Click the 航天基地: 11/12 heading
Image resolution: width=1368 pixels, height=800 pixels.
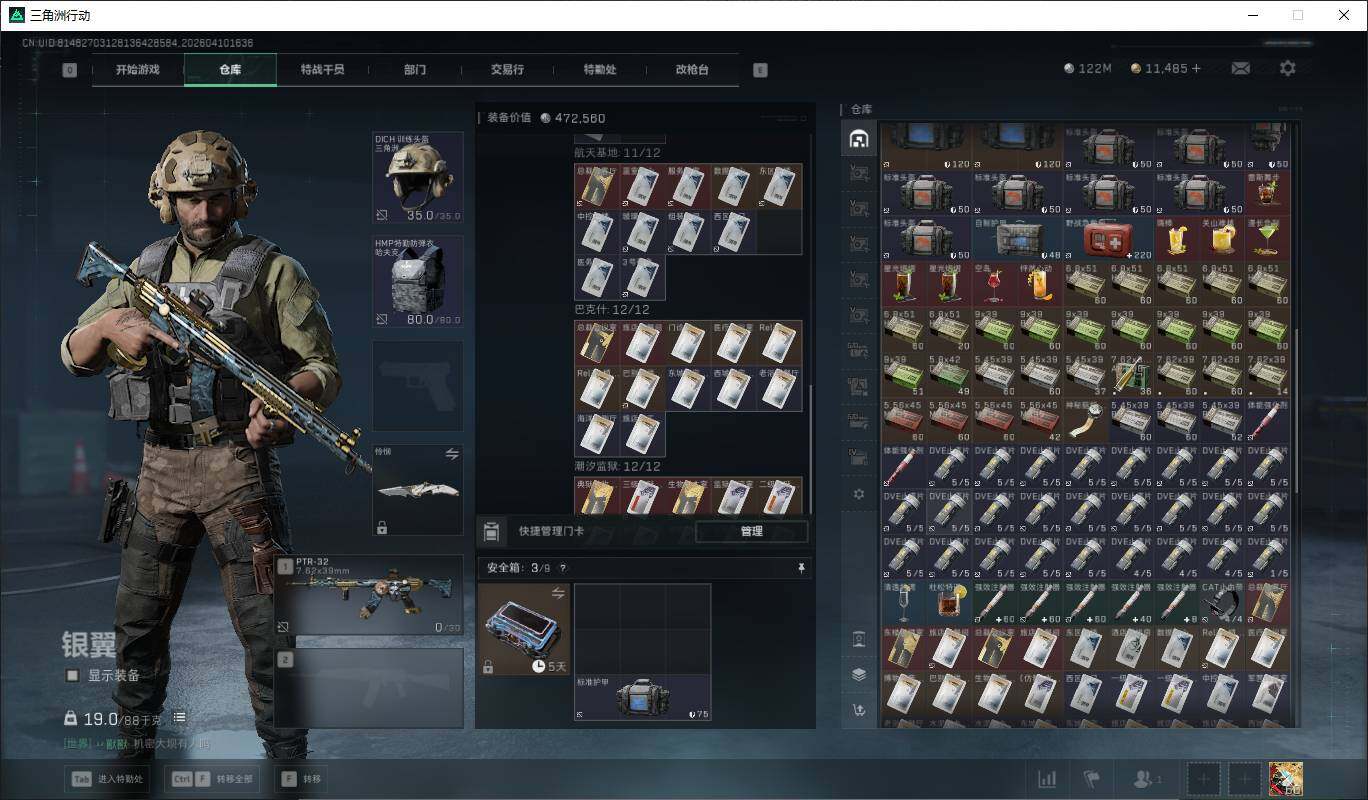pos(617,153)
